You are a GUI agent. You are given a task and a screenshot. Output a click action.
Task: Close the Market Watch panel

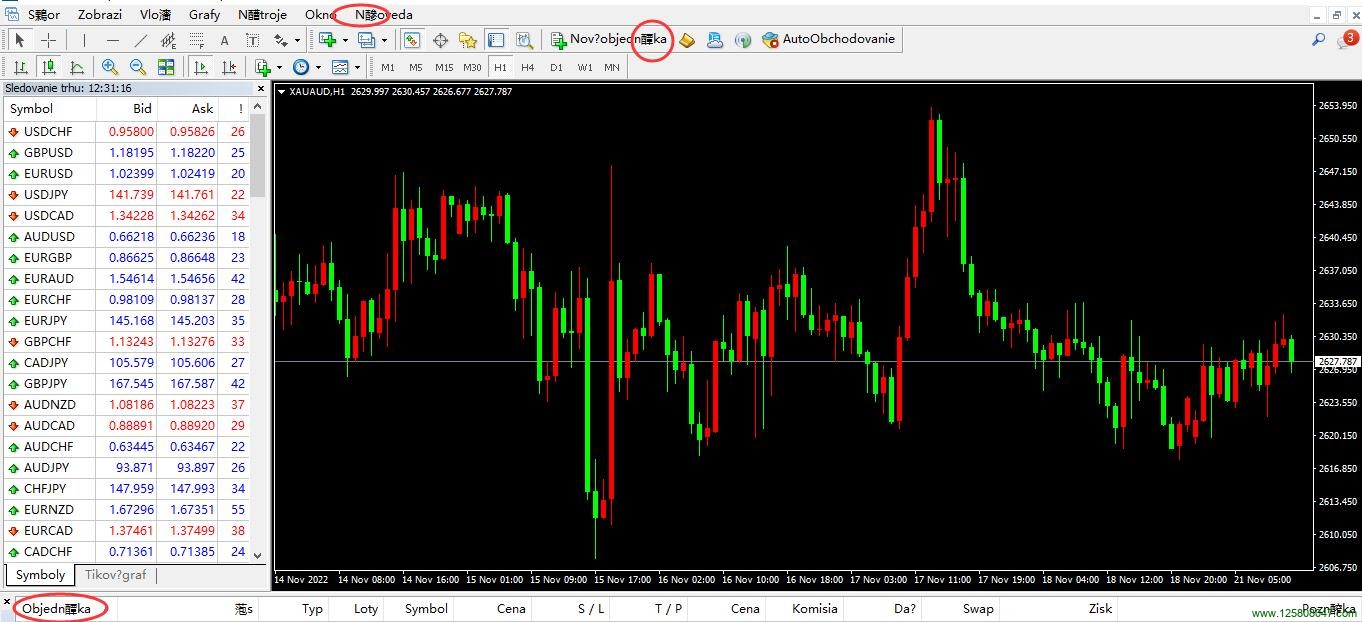[261, 88]
